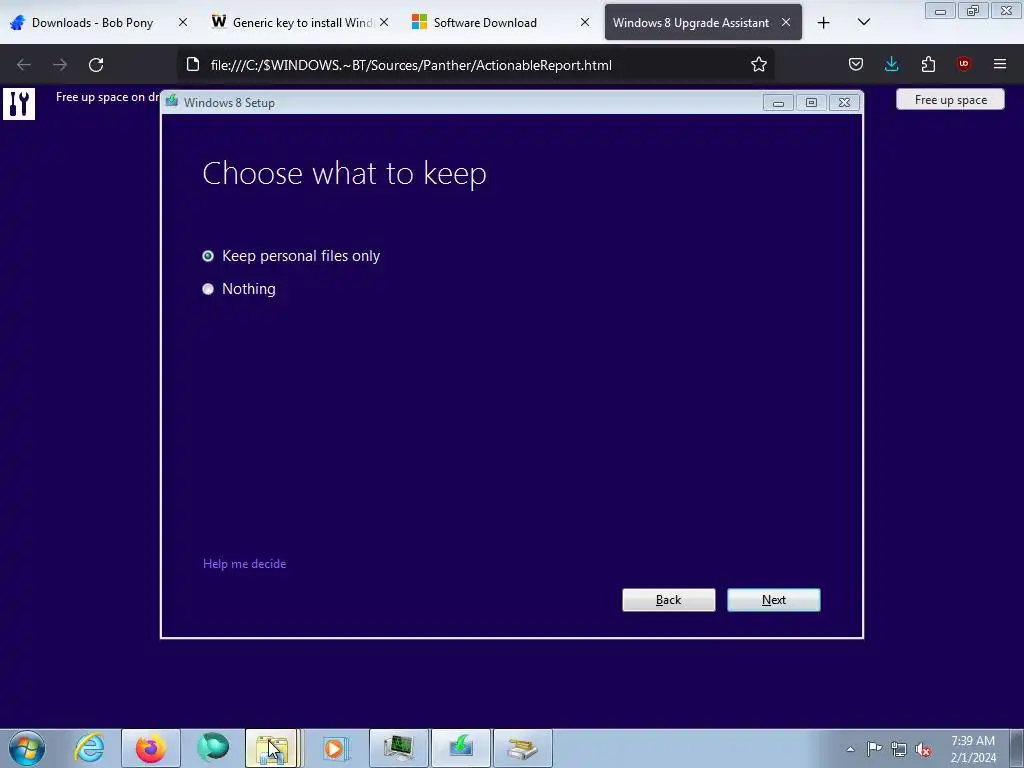
Task: Click the Back button in Setup
Action: 668,600
